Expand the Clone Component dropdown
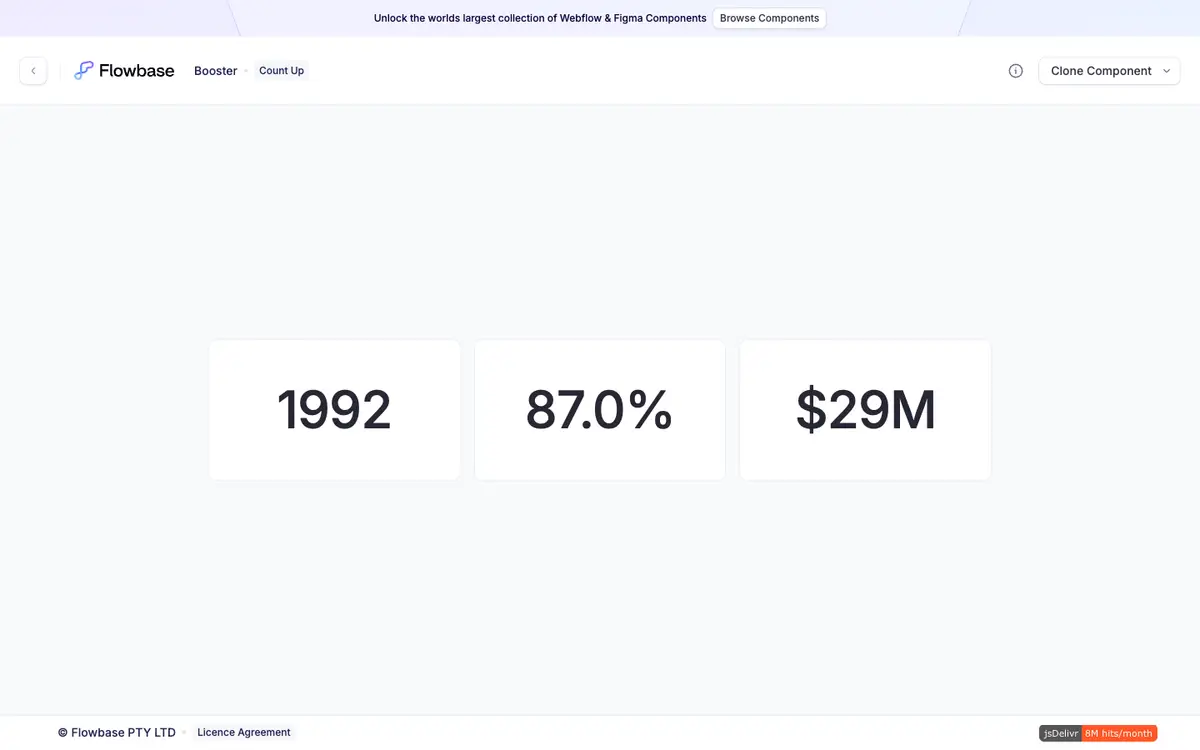The image size is (1200, 750). (x=1110, y=71)
